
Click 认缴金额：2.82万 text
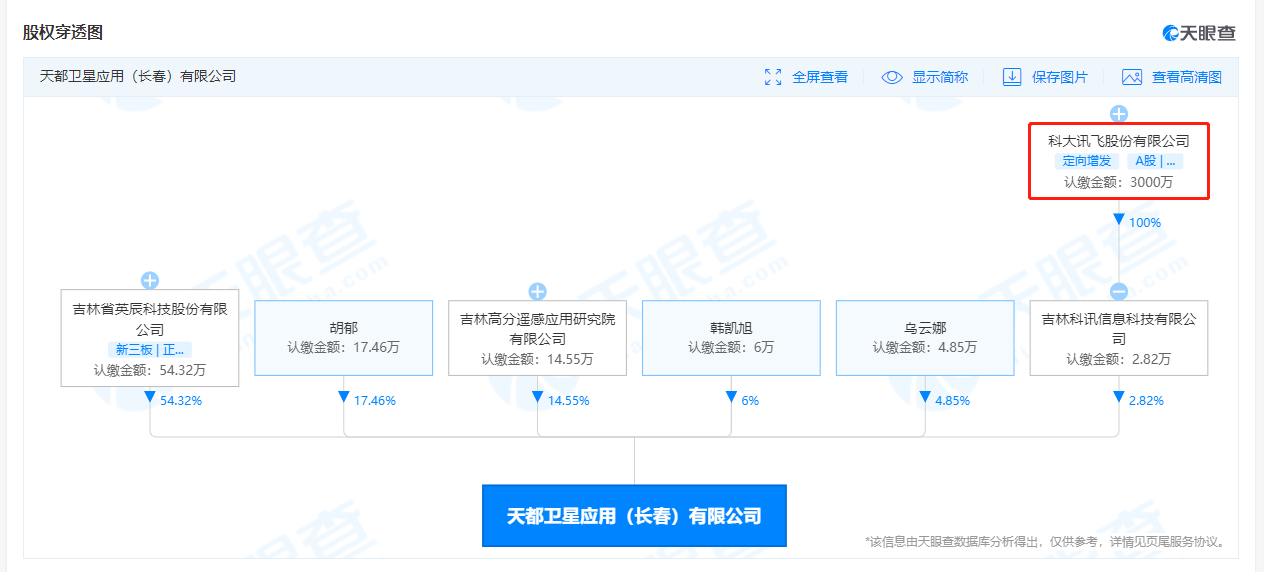[x=1119, y=359]
